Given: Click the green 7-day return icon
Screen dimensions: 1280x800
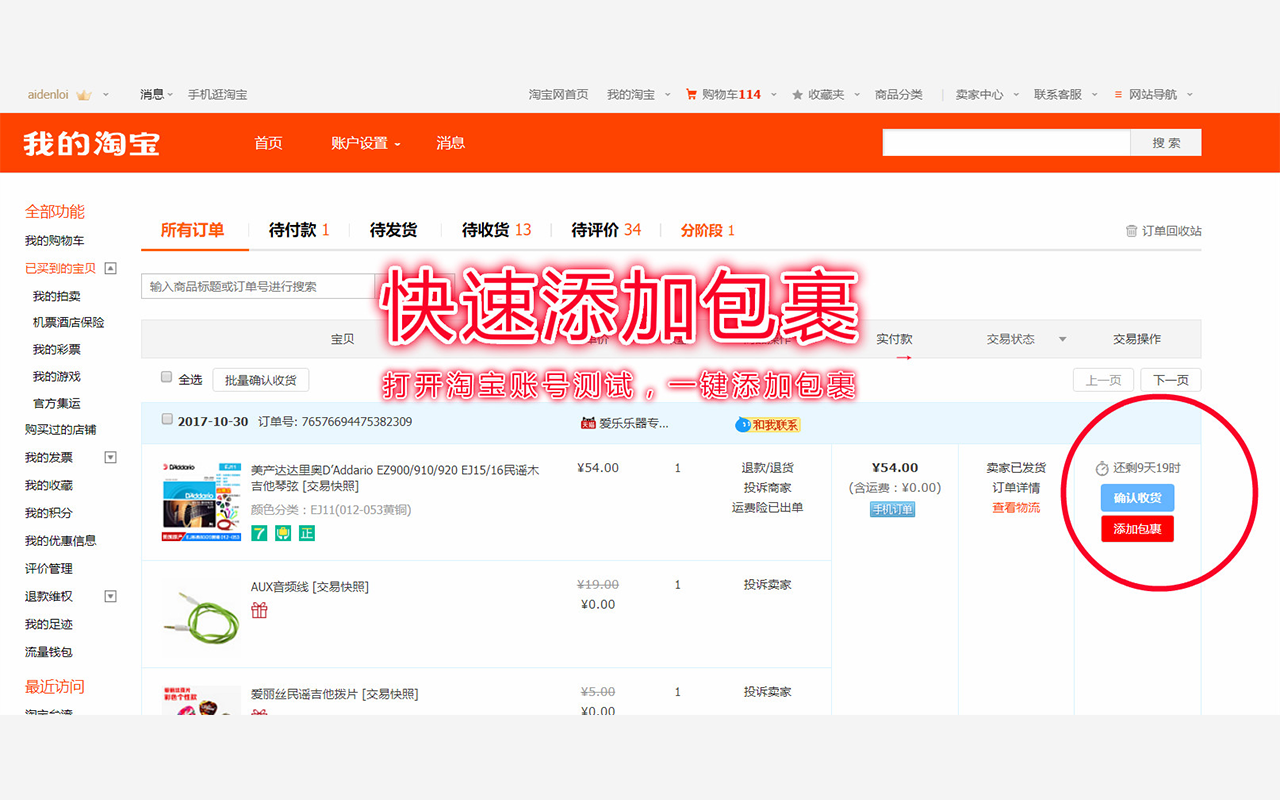Looking at the screenshot, I should click(259, 533).
